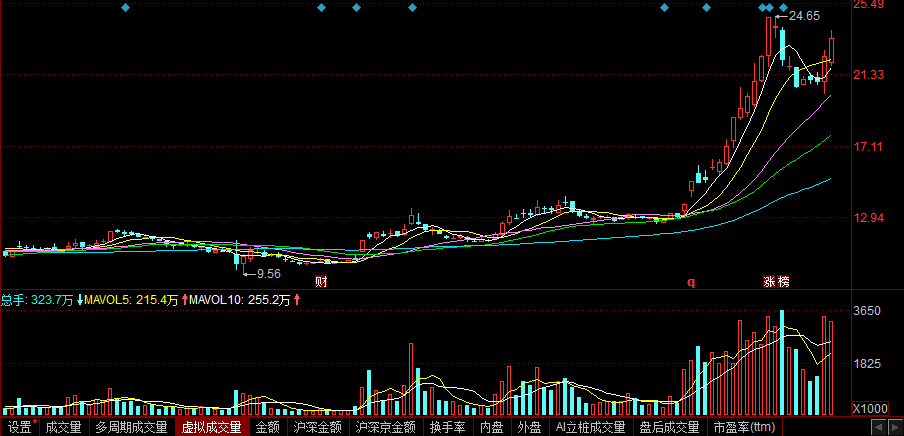Screen dimensions: 904x436
Task: Click the 21.33 price axis label
Action: (869, 75)
